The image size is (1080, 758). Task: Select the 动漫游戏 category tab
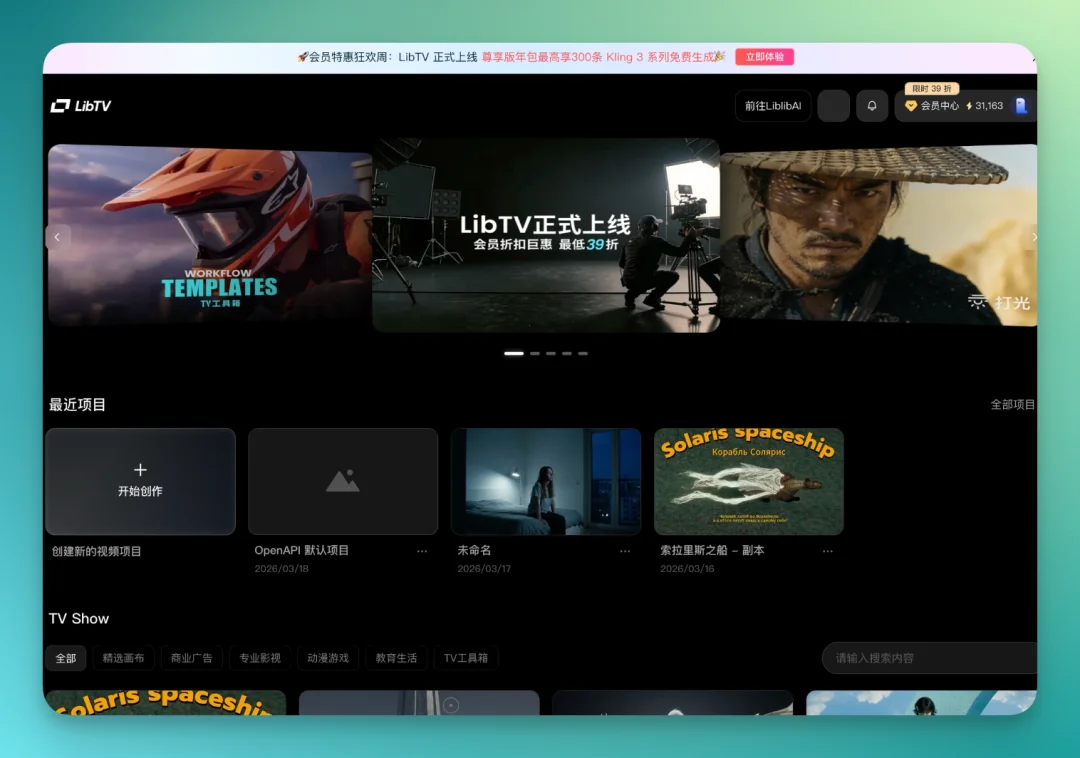[327, 658]
